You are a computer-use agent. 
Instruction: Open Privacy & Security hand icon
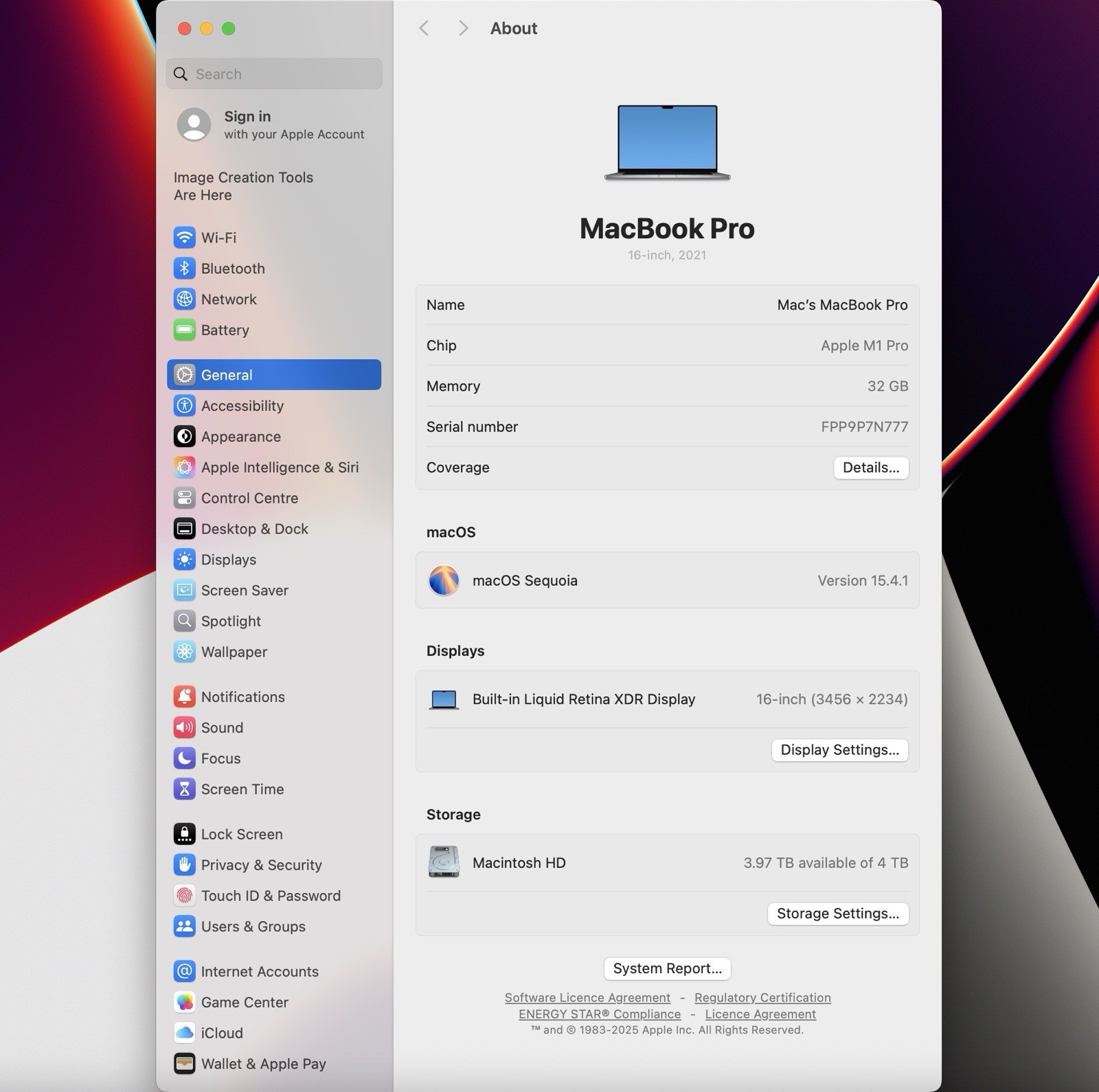pos(184,865)
